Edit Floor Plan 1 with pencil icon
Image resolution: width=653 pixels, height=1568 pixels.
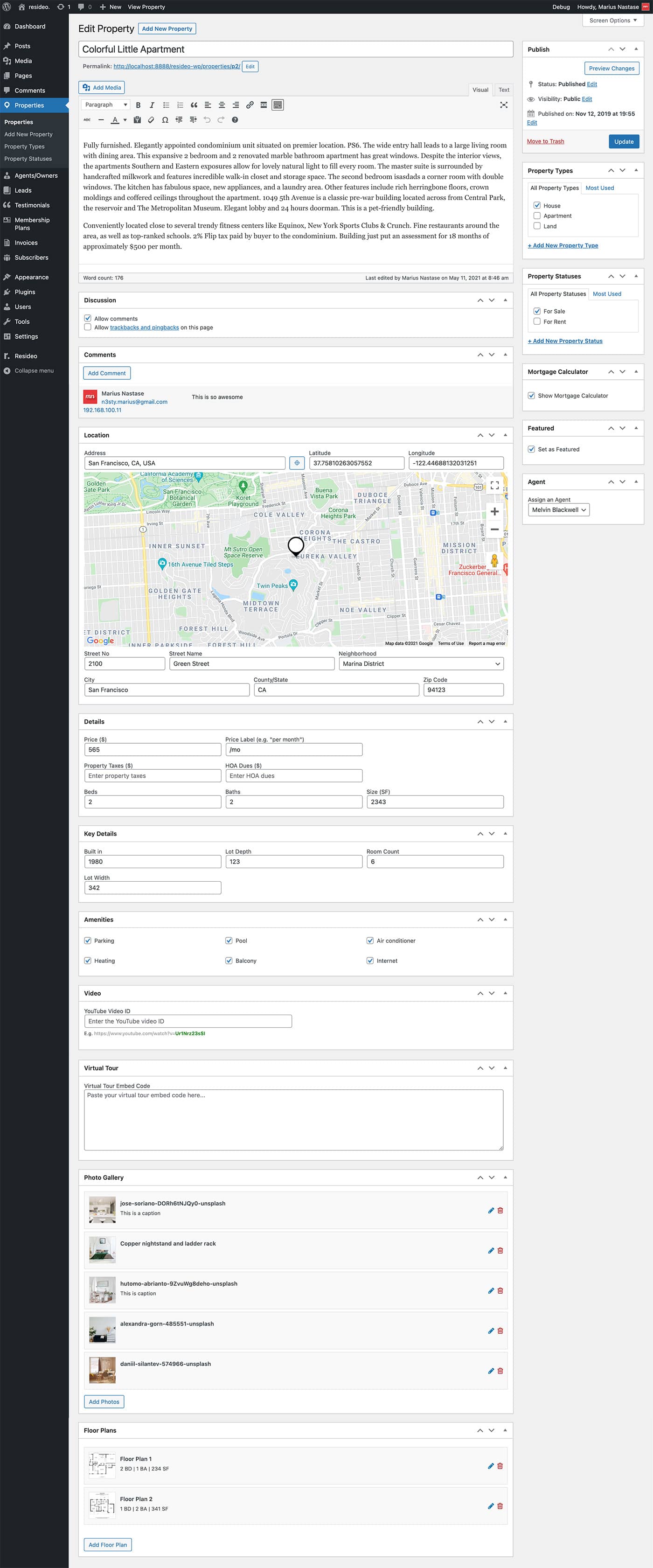coord(491,1466)
